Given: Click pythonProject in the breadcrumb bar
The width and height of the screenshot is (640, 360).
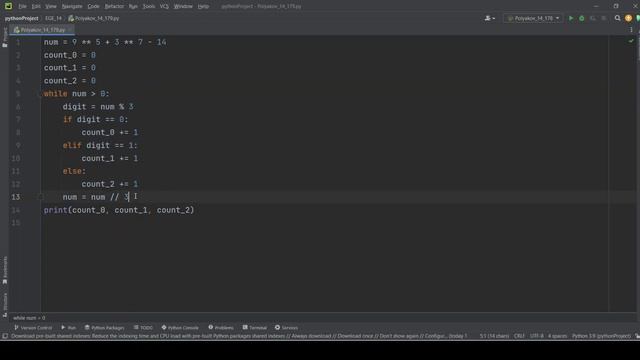Looking at the screenshot, I should [x=21, y=18].
